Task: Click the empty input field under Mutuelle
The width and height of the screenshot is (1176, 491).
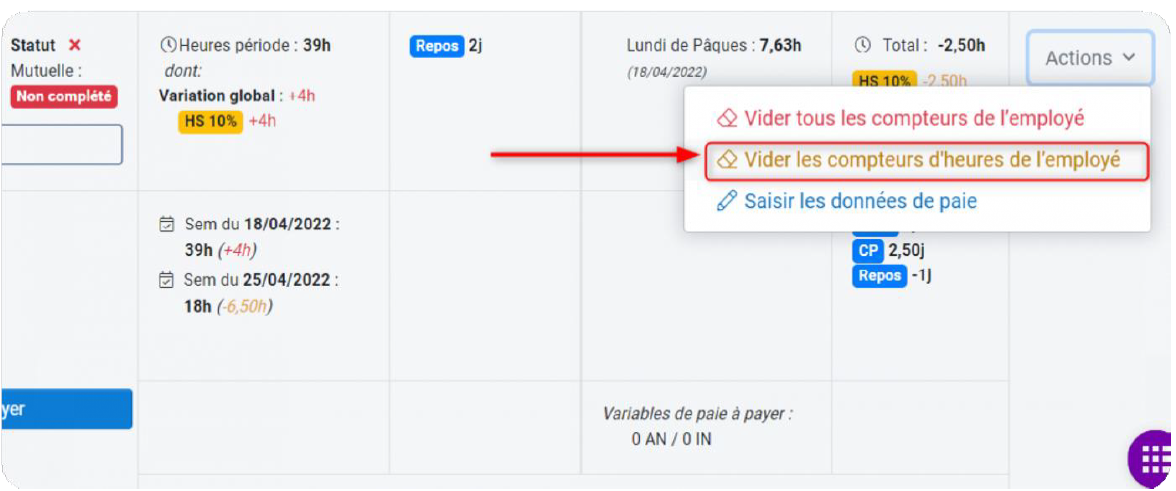Action: (62, 145)
